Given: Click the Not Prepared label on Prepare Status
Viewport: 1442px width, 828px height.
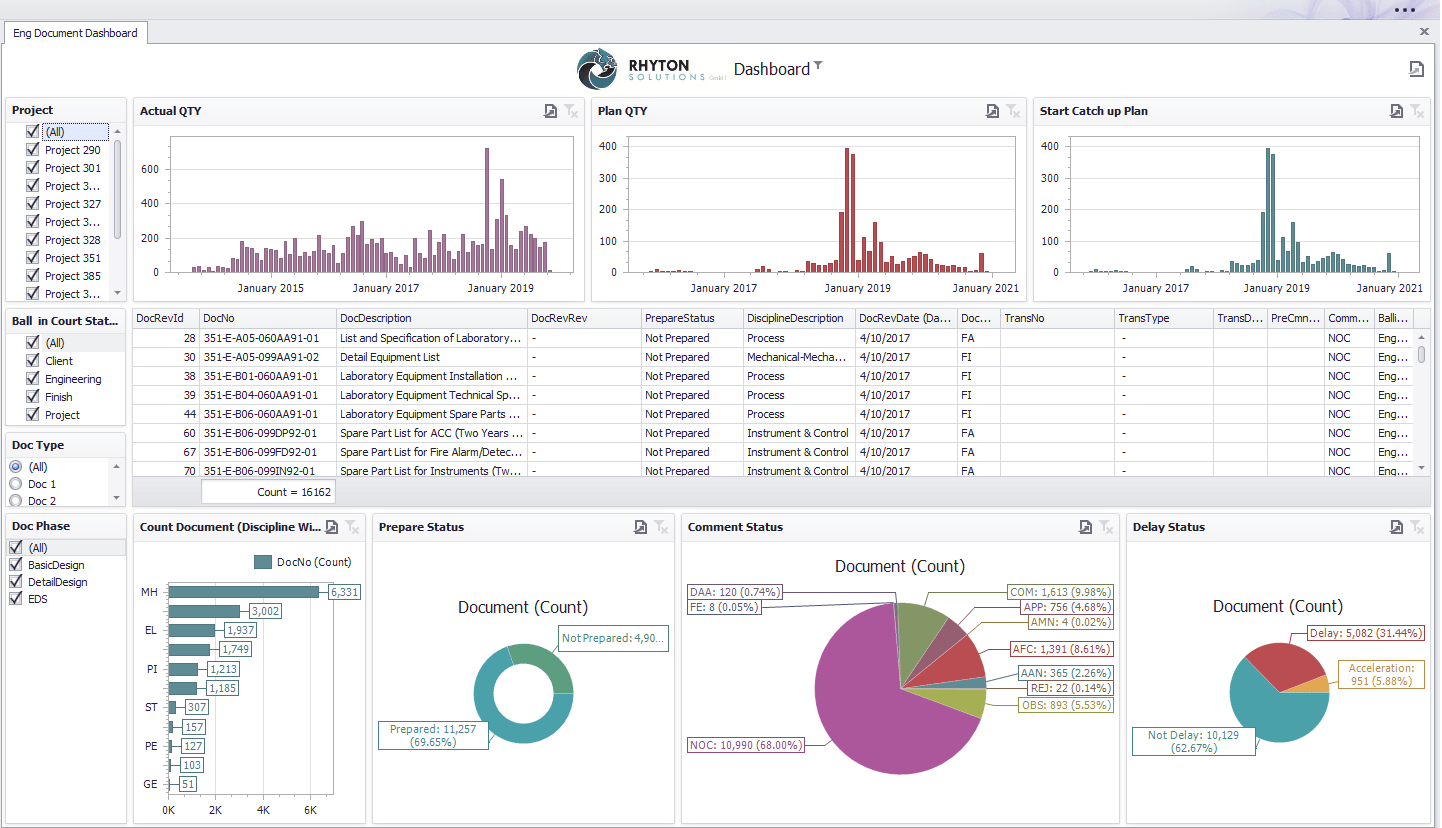Looking at the screenshot, I should pyautogui.click(x=613, y=638).
